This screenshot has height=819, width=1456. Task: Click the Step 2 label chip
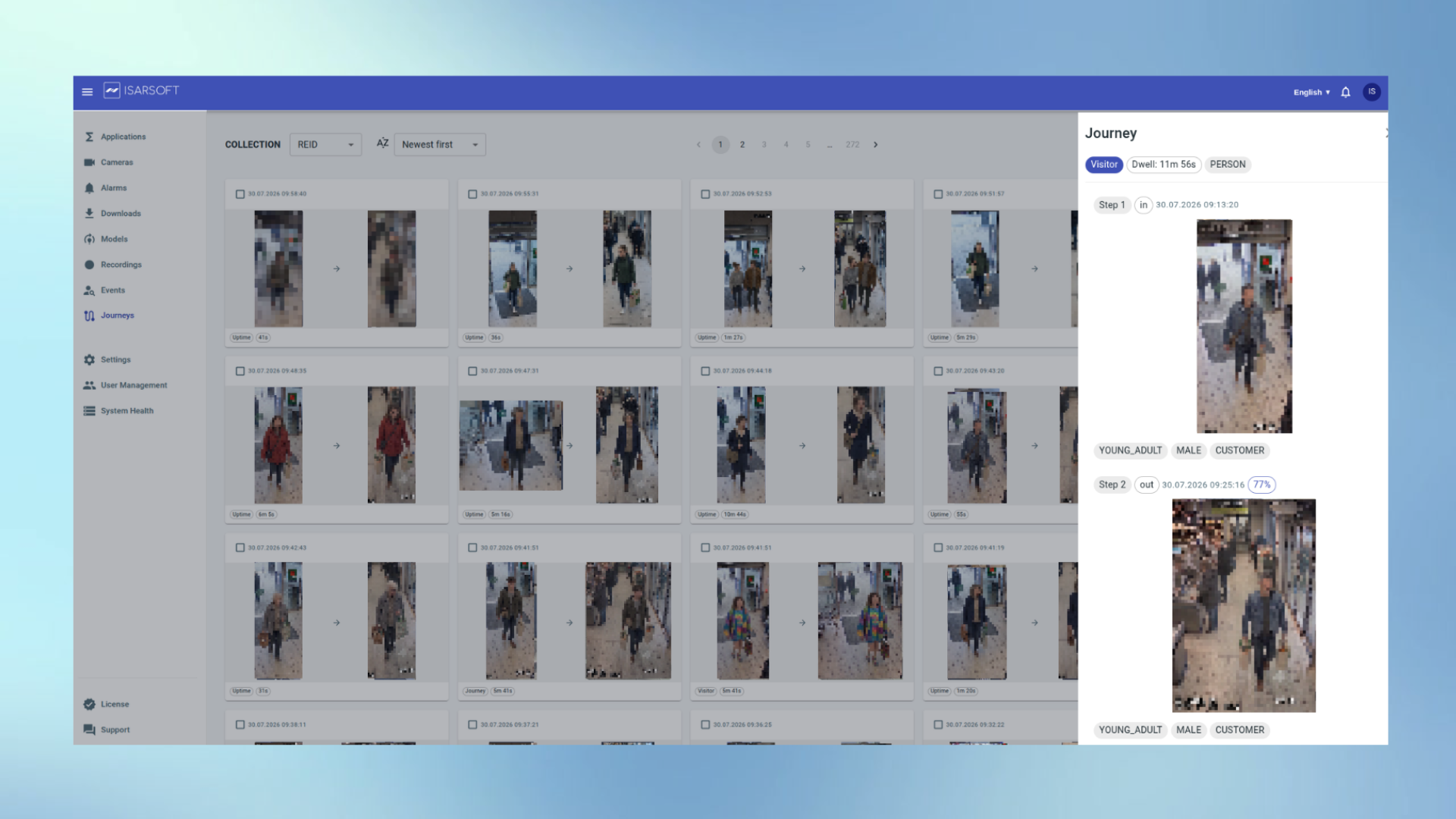tap(1112, 485)
